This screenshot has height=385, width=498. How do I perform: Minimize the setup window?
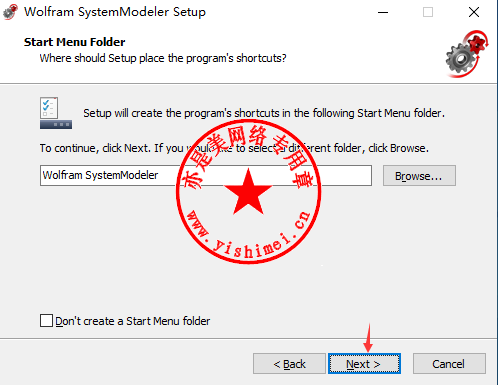click(x=383, y=12)
